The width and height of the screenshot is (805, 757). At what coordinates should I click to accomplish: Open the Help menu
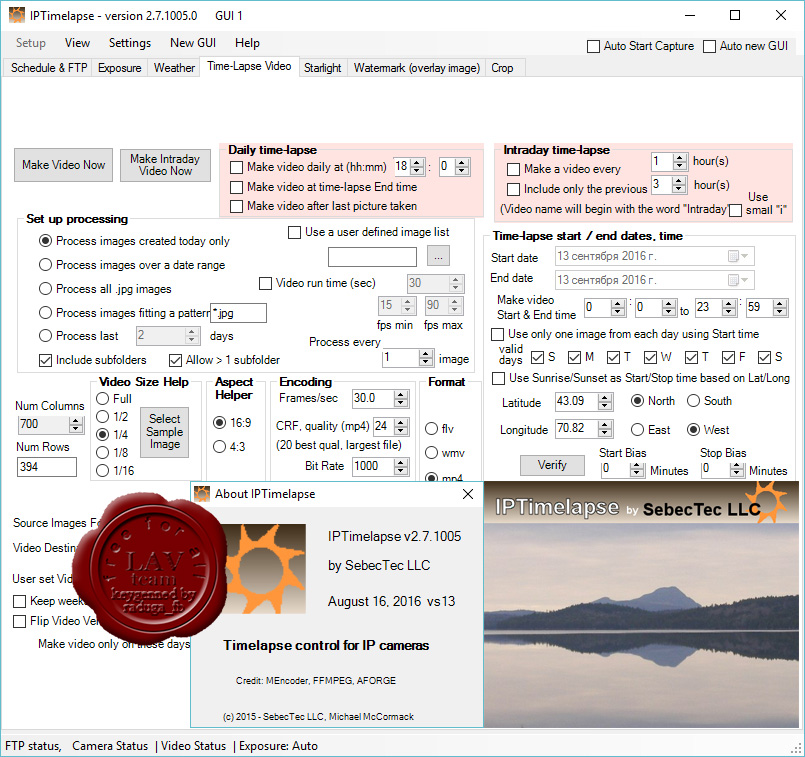click(x=247, y=43)
